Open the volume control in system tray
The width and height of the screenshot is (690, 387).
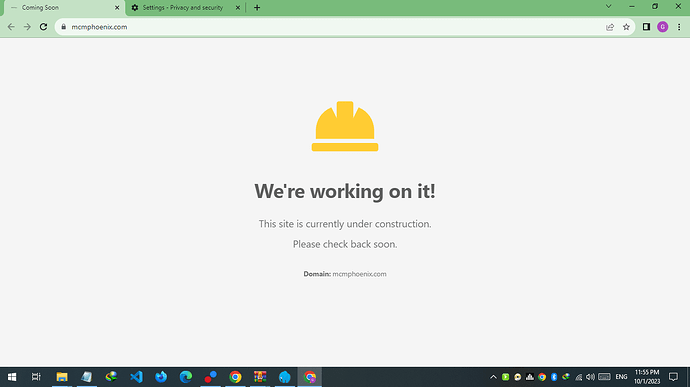[590, 377]
